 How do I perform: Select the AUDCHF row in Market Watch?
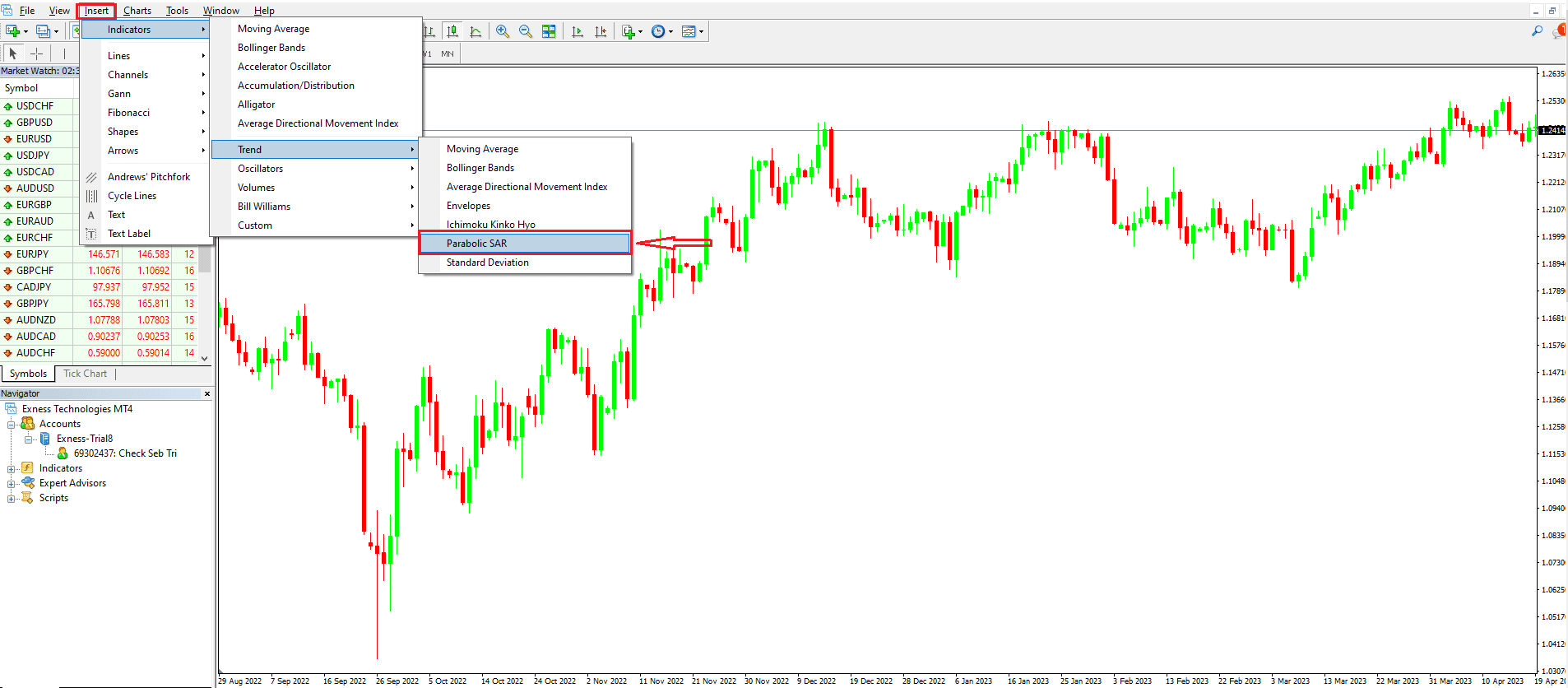99,353
